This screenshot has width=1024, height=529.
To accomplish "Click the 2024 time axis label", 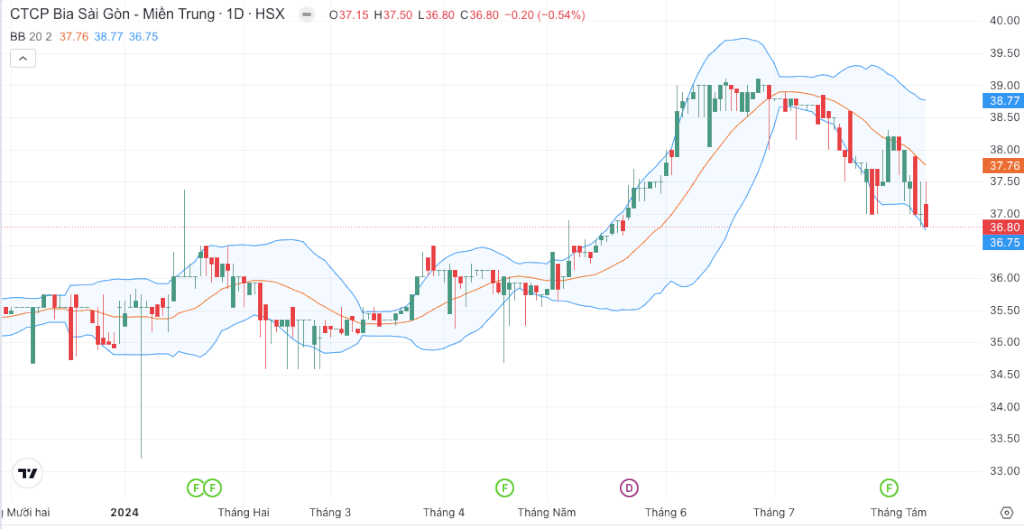I will tap(125, 512).
